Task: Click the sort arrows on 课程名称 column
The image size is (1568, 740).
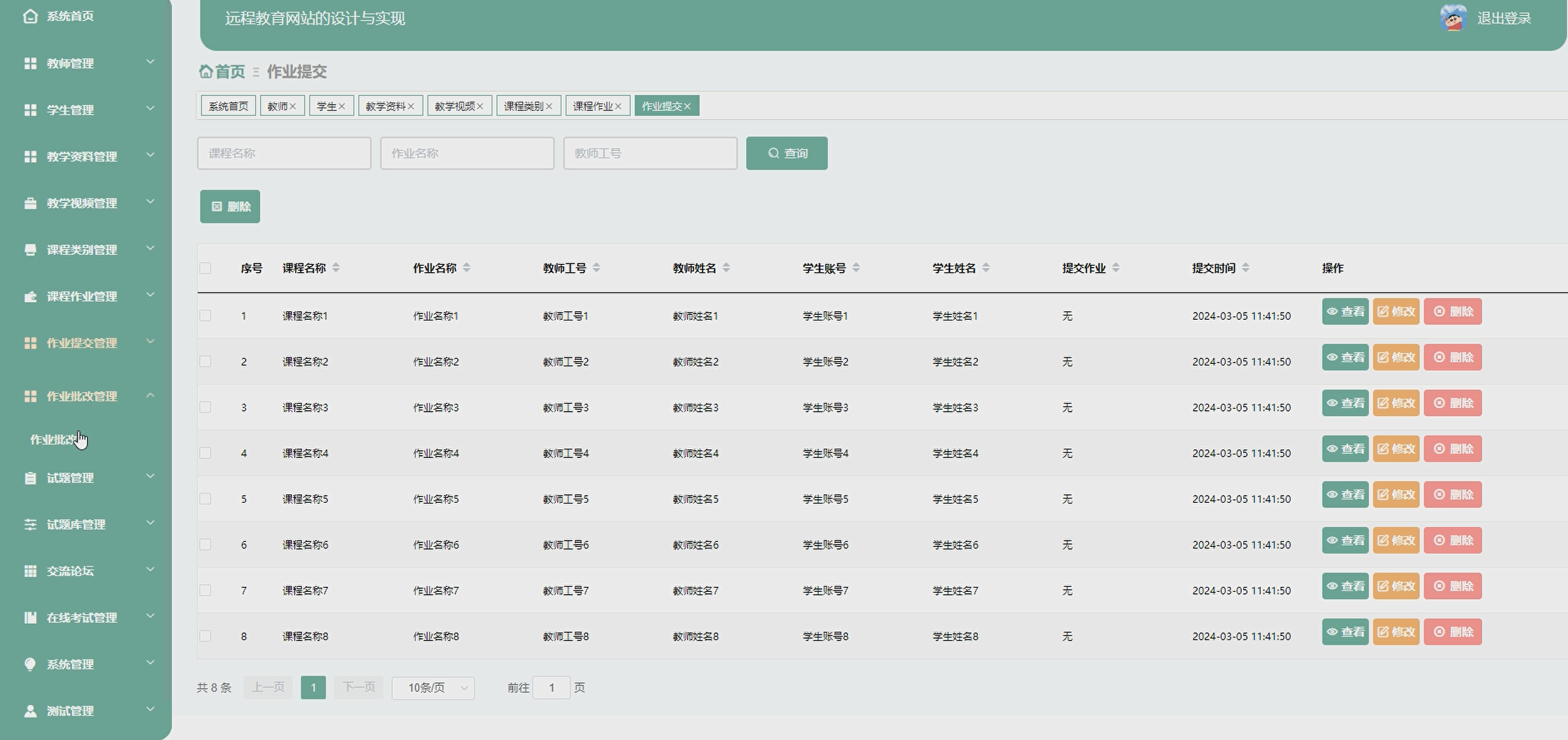Action: pyautogui.click(x=336, y=268)
